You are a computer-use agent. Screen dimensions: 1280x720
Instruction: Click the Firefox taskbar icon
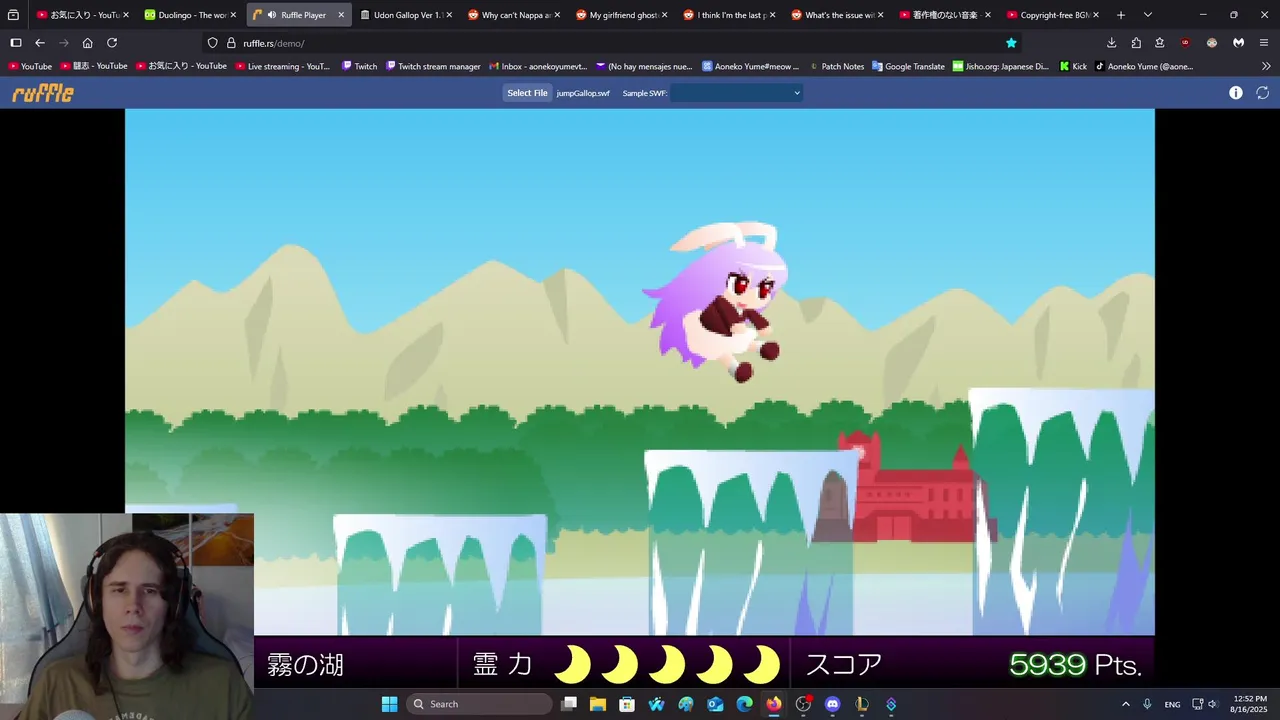[774, 704]
